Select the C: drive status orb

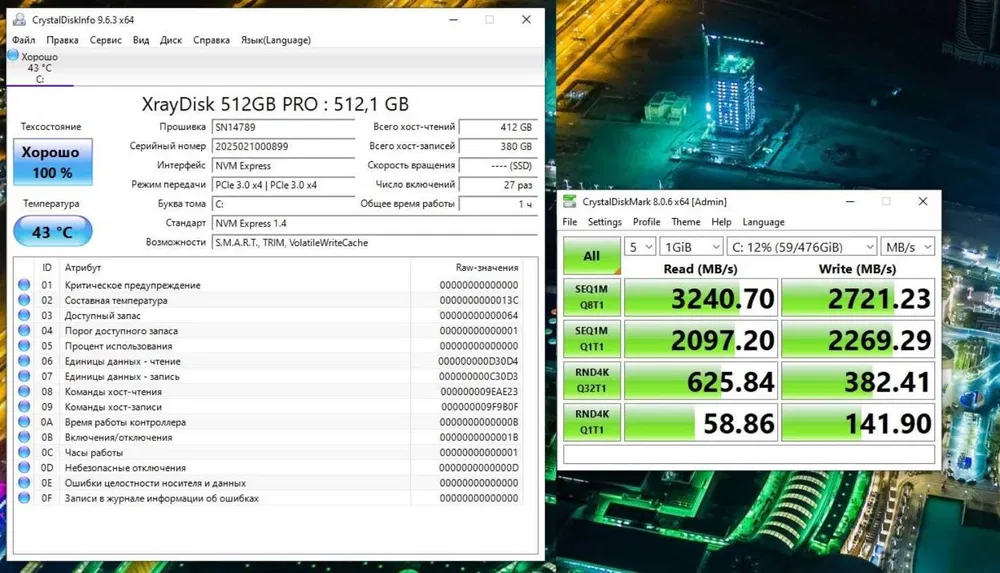coord(13,56)
